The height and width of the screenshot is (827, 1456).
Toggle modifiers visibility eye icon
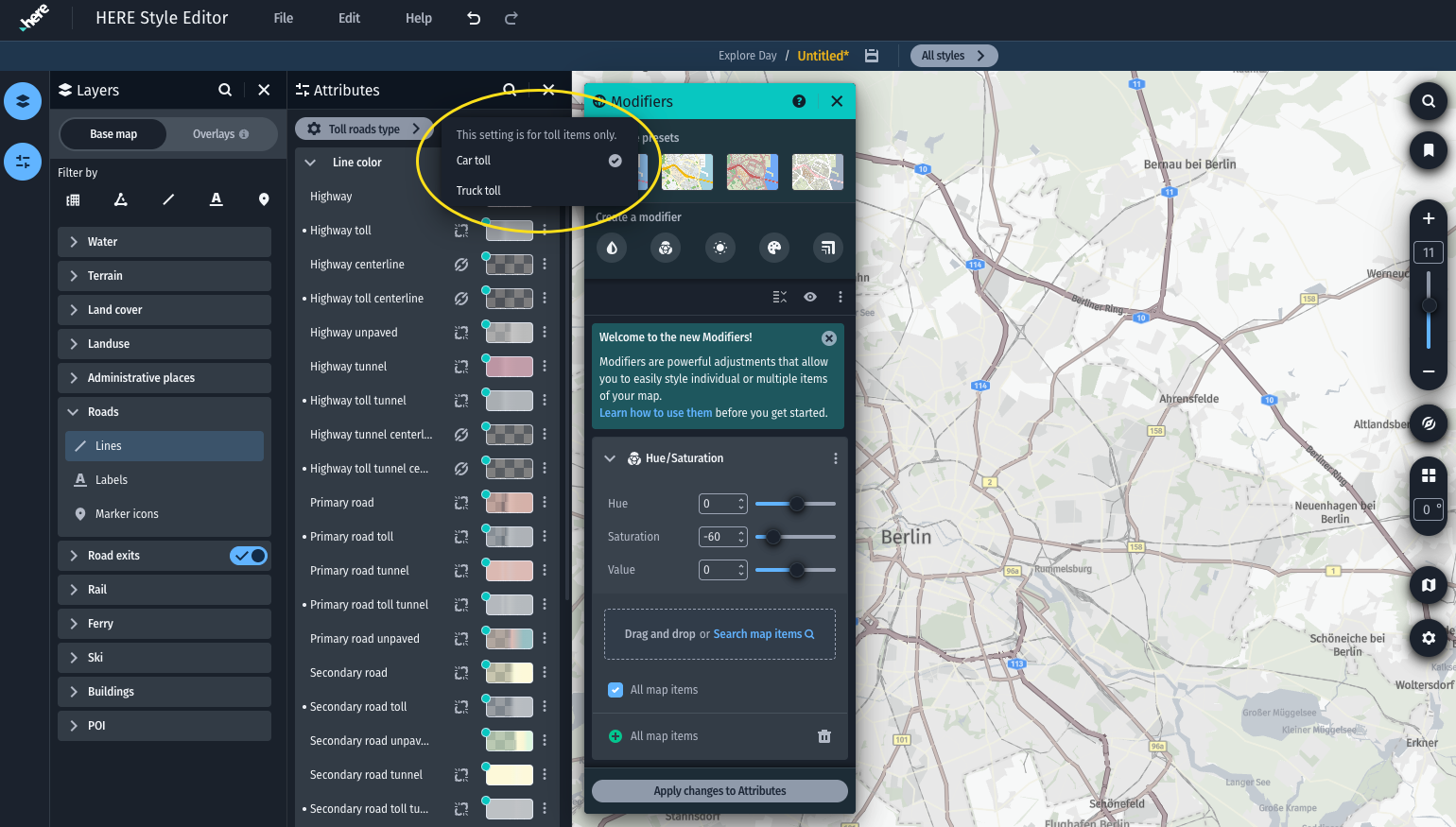[810, 297]
